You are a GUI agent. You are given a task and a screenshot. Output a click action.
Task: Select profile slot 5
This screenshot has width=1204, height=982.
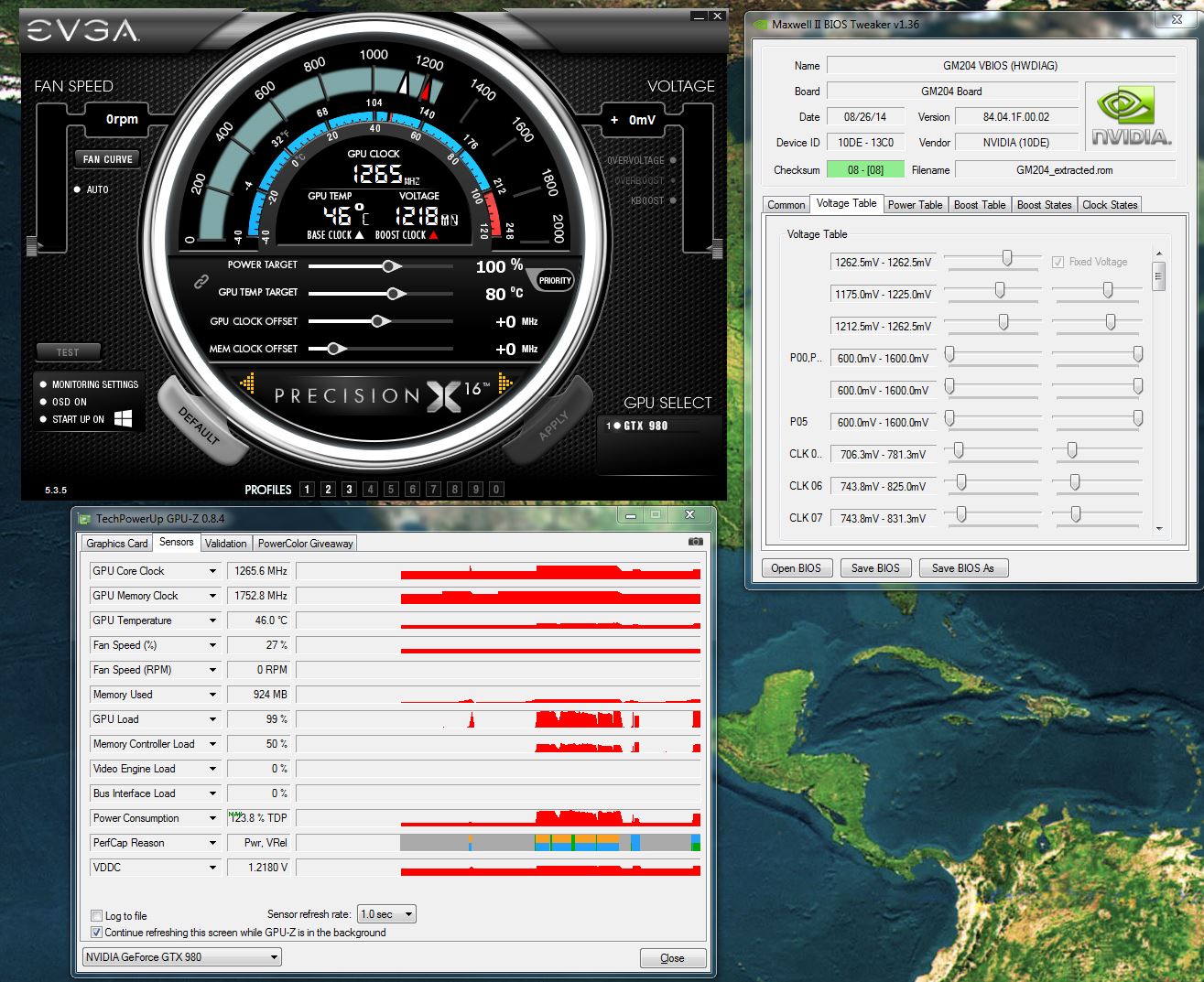tap(391, 490)
